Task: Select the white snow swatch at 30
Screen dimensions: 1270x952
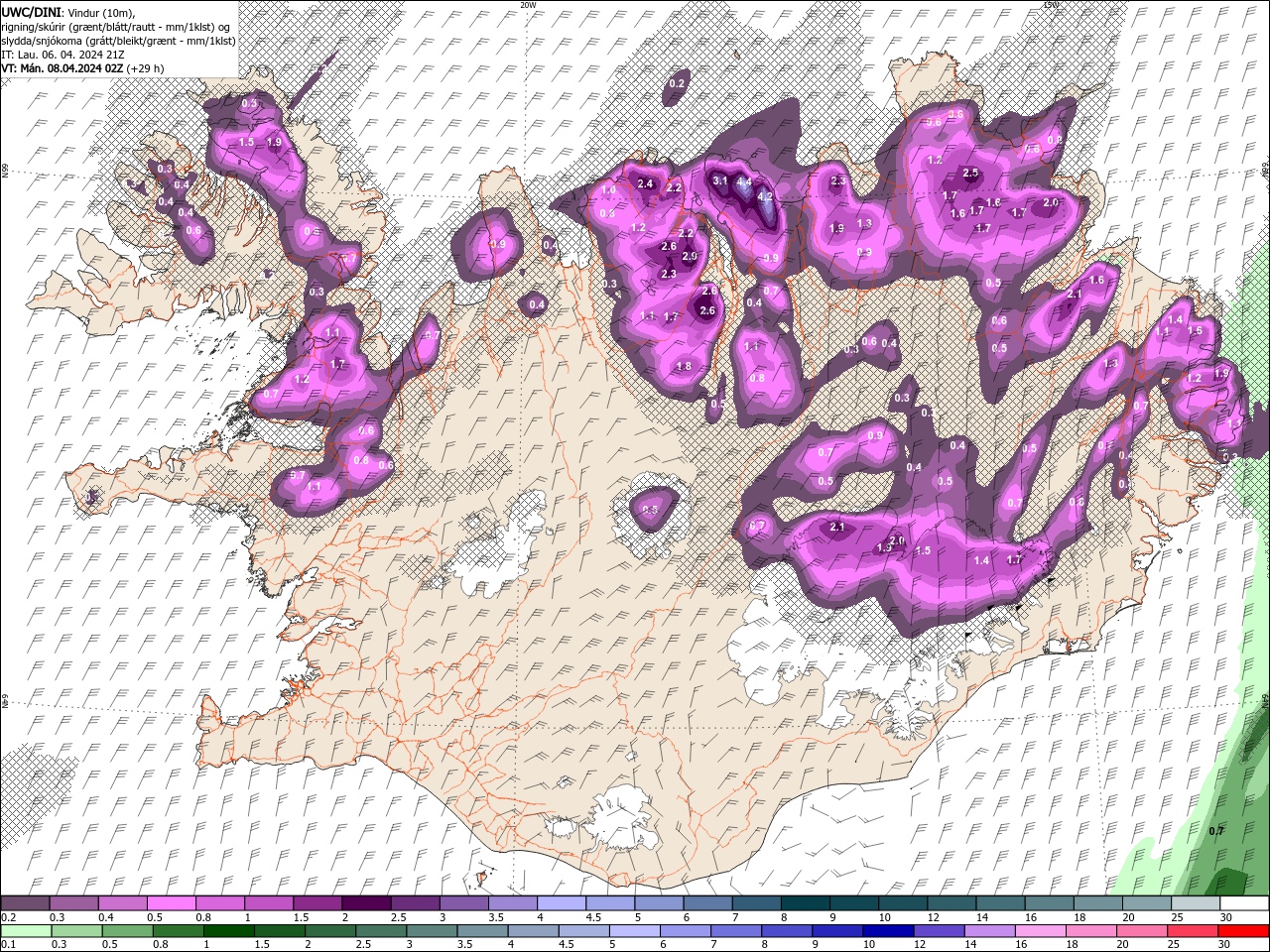Action: coord(1244,902)
